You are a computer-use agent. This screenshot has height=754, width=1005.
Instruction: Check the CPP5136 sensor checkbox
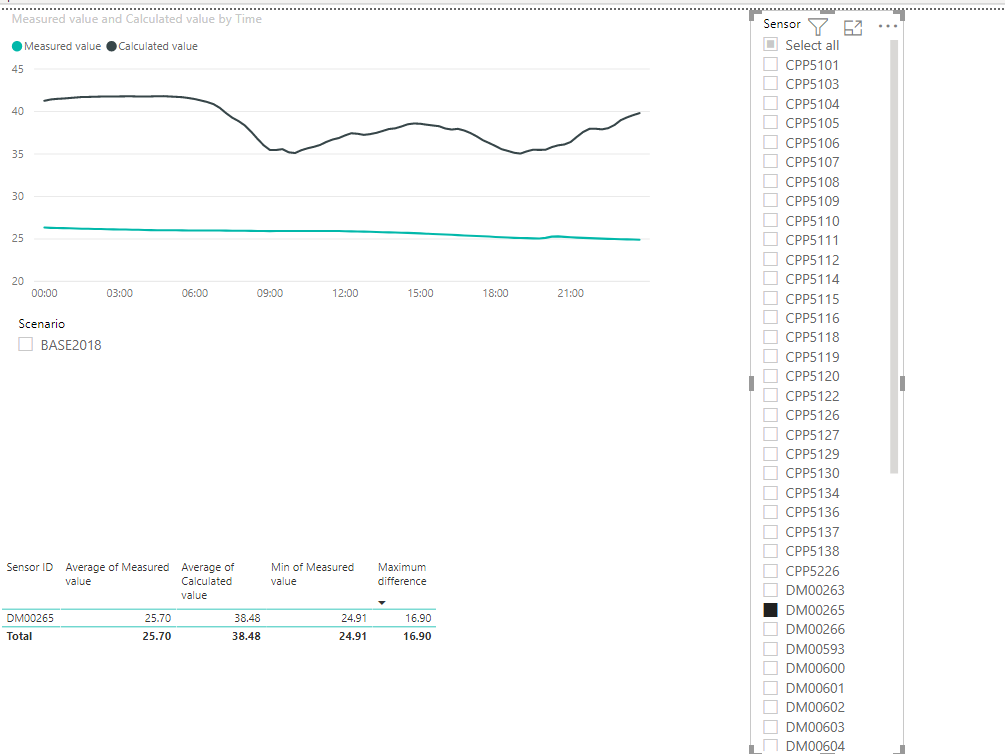coord(770,512)
